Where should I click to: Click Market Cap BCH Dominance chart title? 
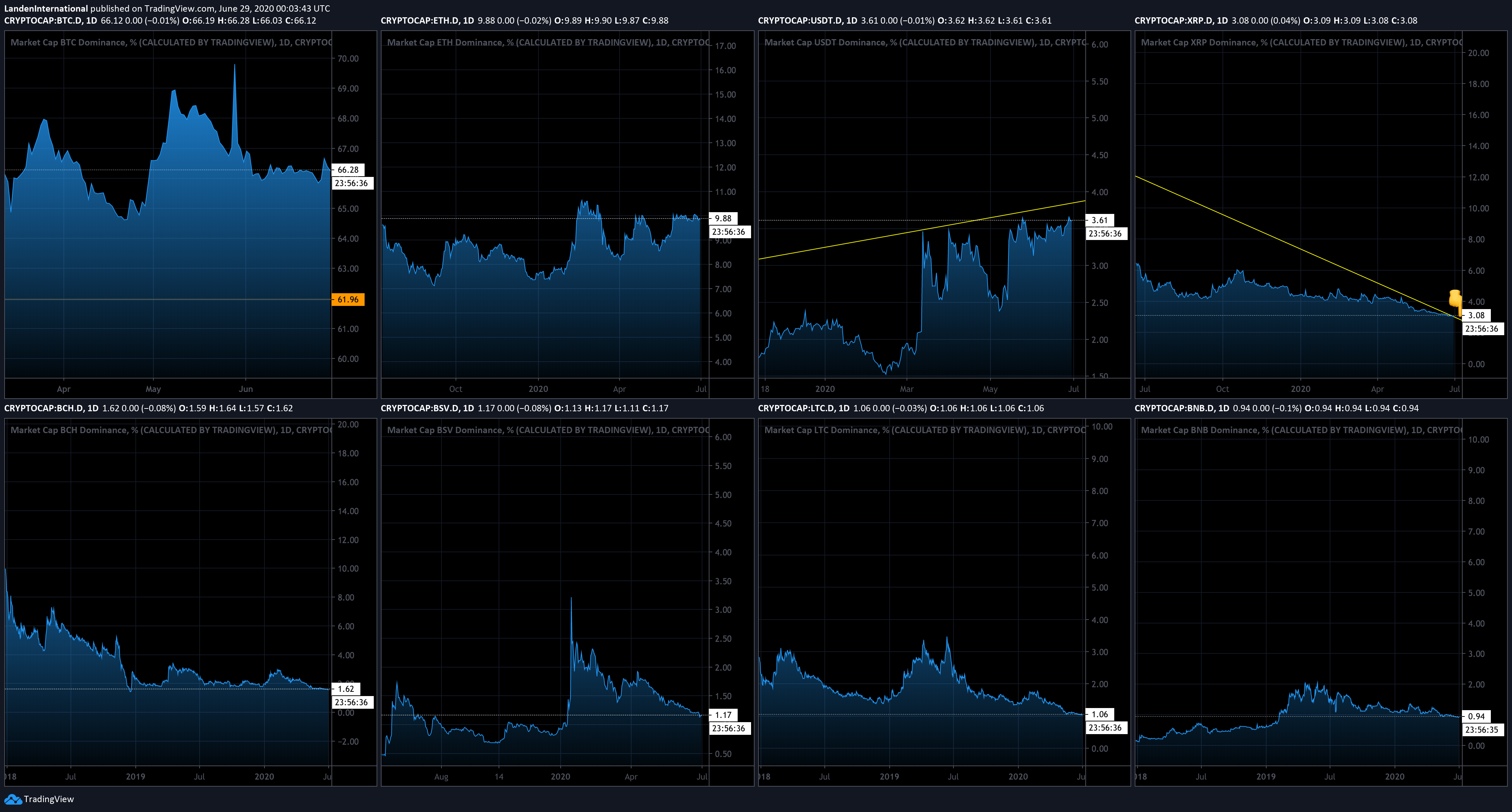pyautogui.click(x=171, y=430)
